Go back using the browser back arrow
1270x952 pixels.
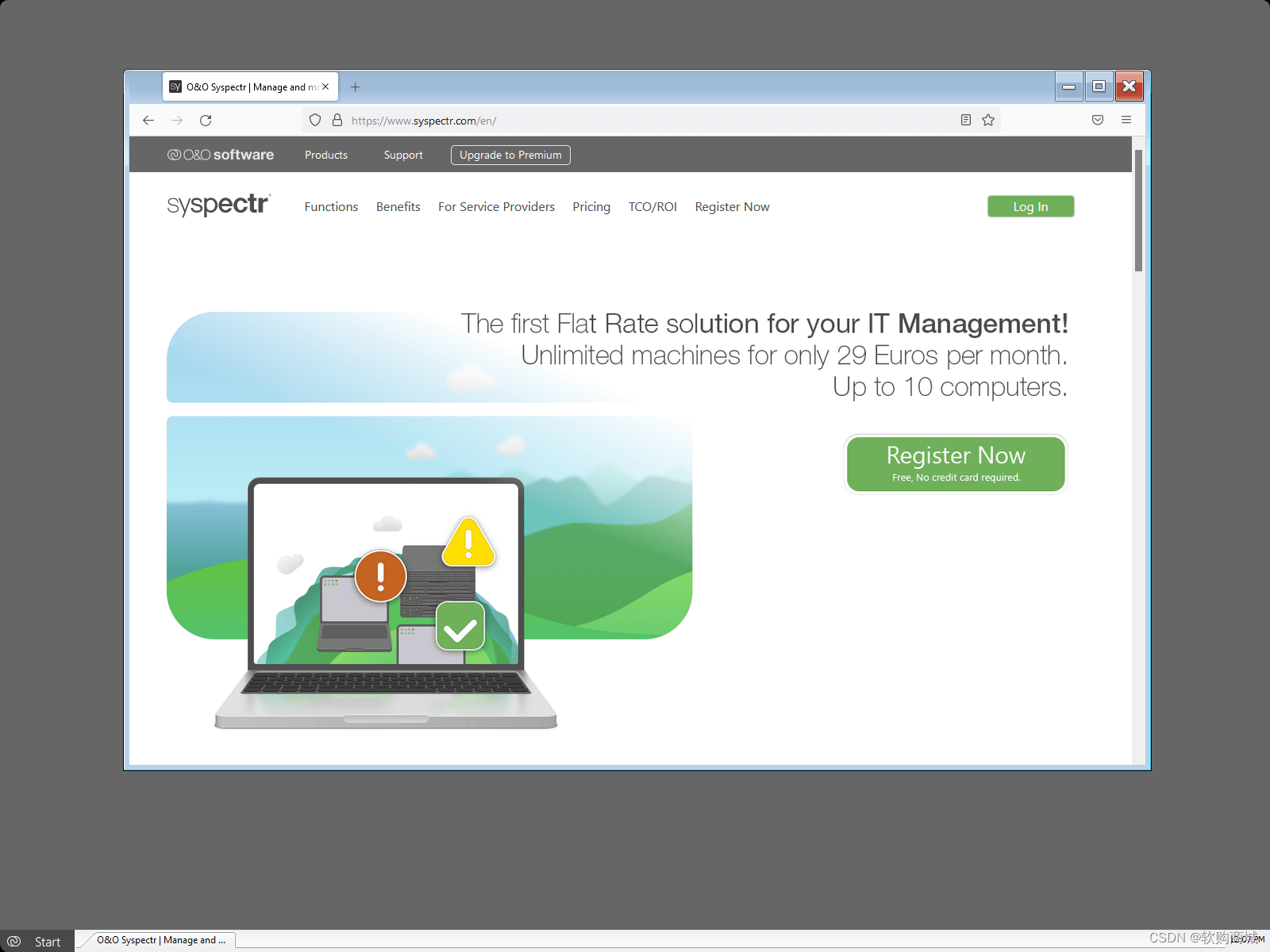148,121
